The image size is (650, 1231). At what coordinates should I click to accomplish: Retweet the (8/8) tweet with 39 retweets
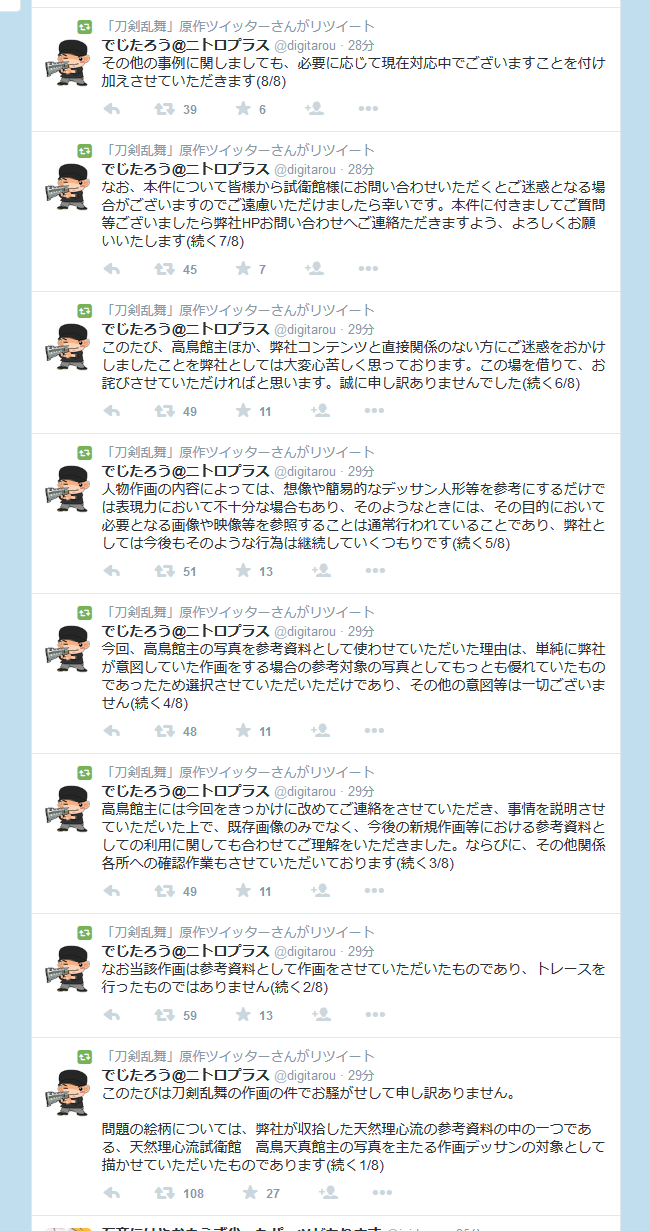[163, 109]
